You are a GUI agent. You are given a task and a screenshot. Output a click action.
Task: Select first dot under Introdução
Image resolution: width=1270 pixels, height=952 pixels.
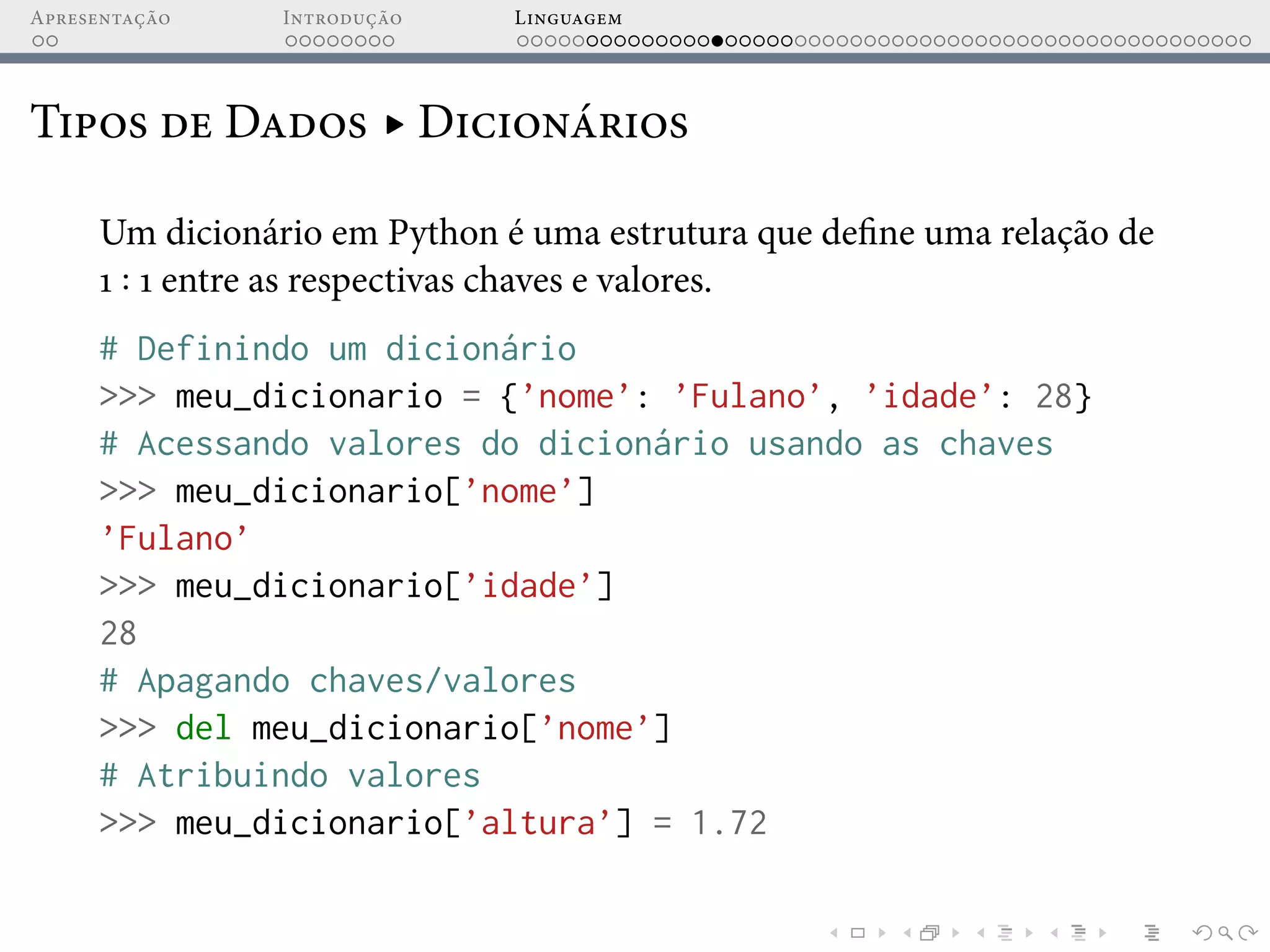[291, 42]
